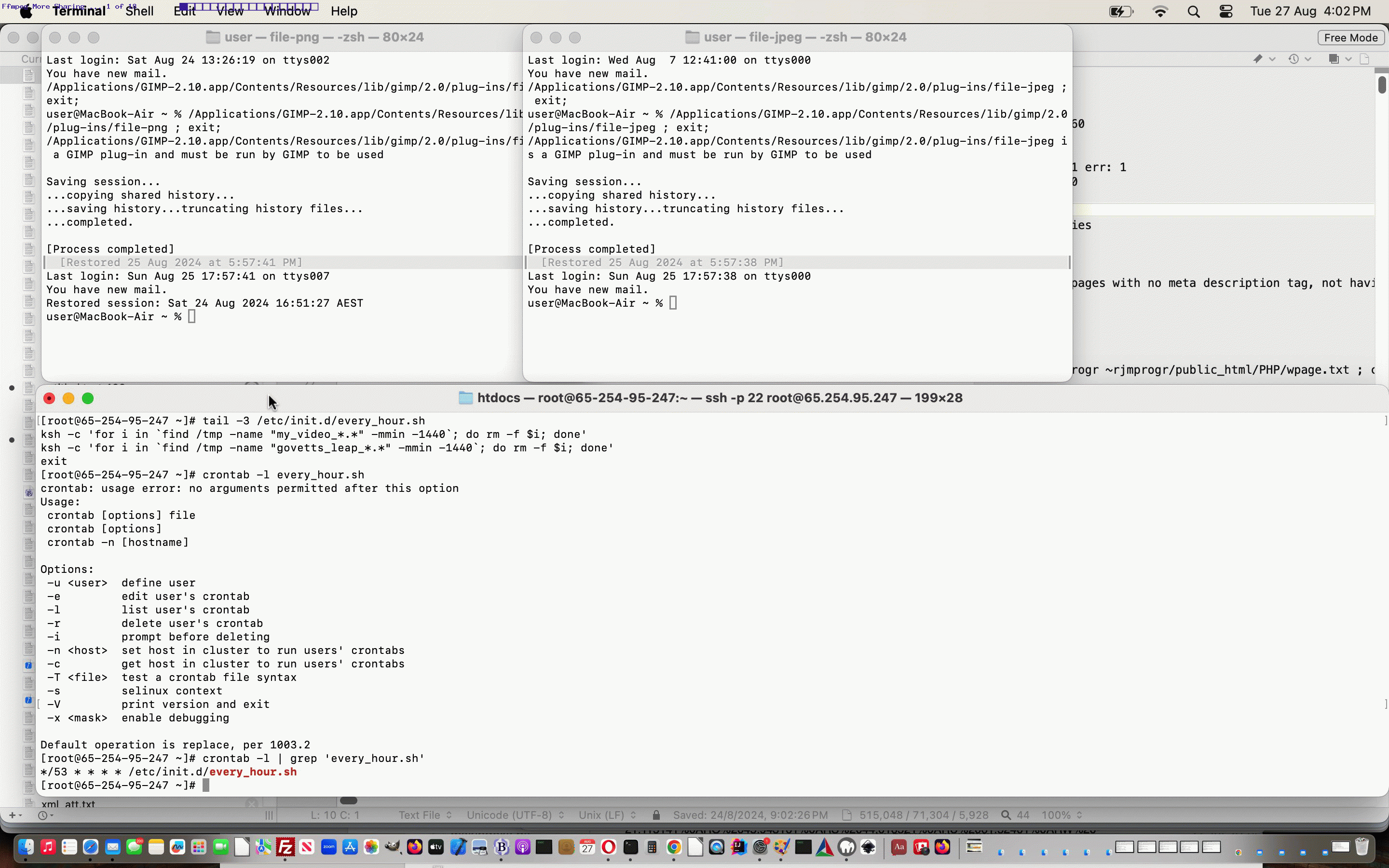Open Terminal icon in the Dock
The image size is (1389, 868).
click(x=630, y=847)
